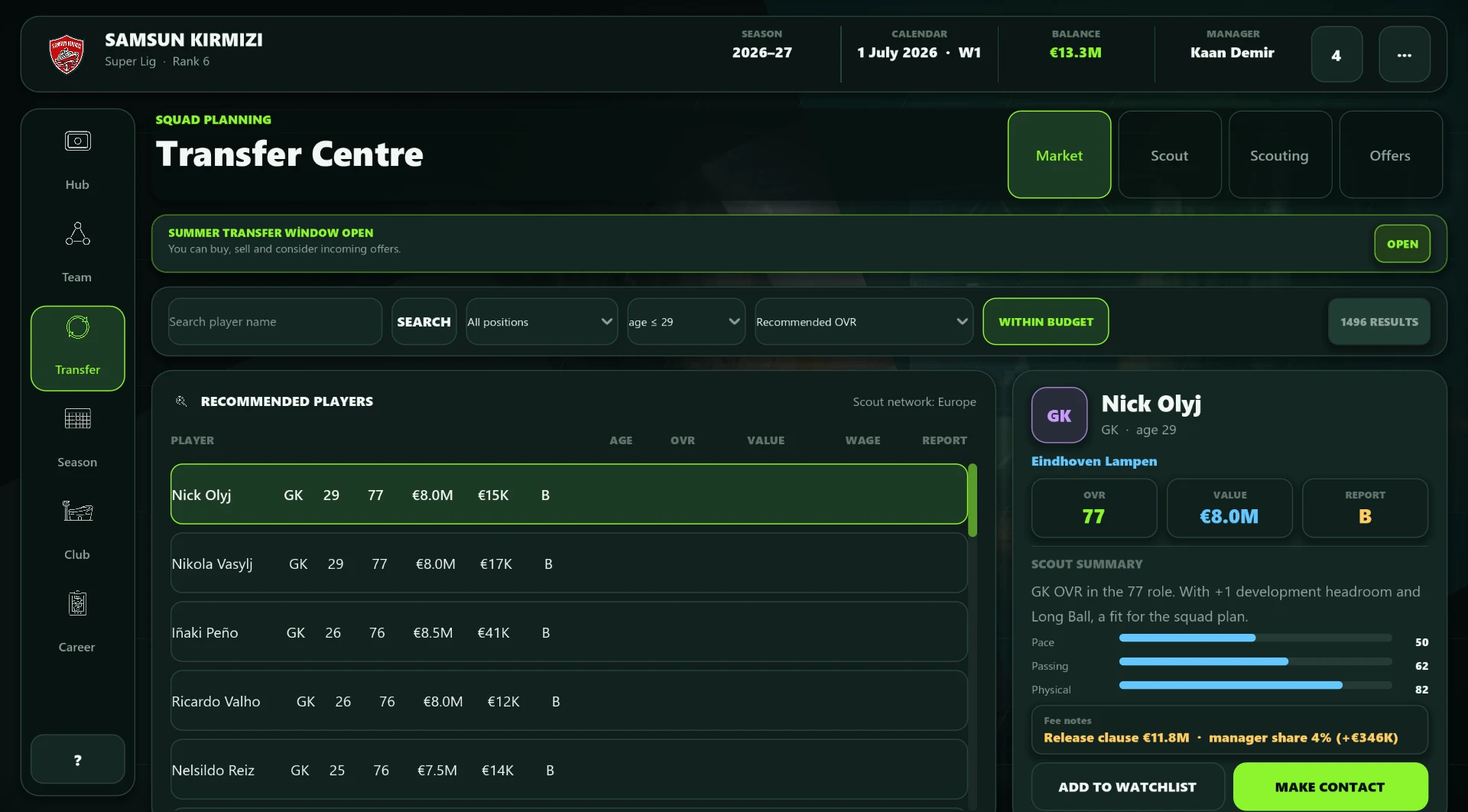Toggle the transfer window OPEN badge
The width and height of the screenshot is (1468, 812).
click(x=1402, y=244)
